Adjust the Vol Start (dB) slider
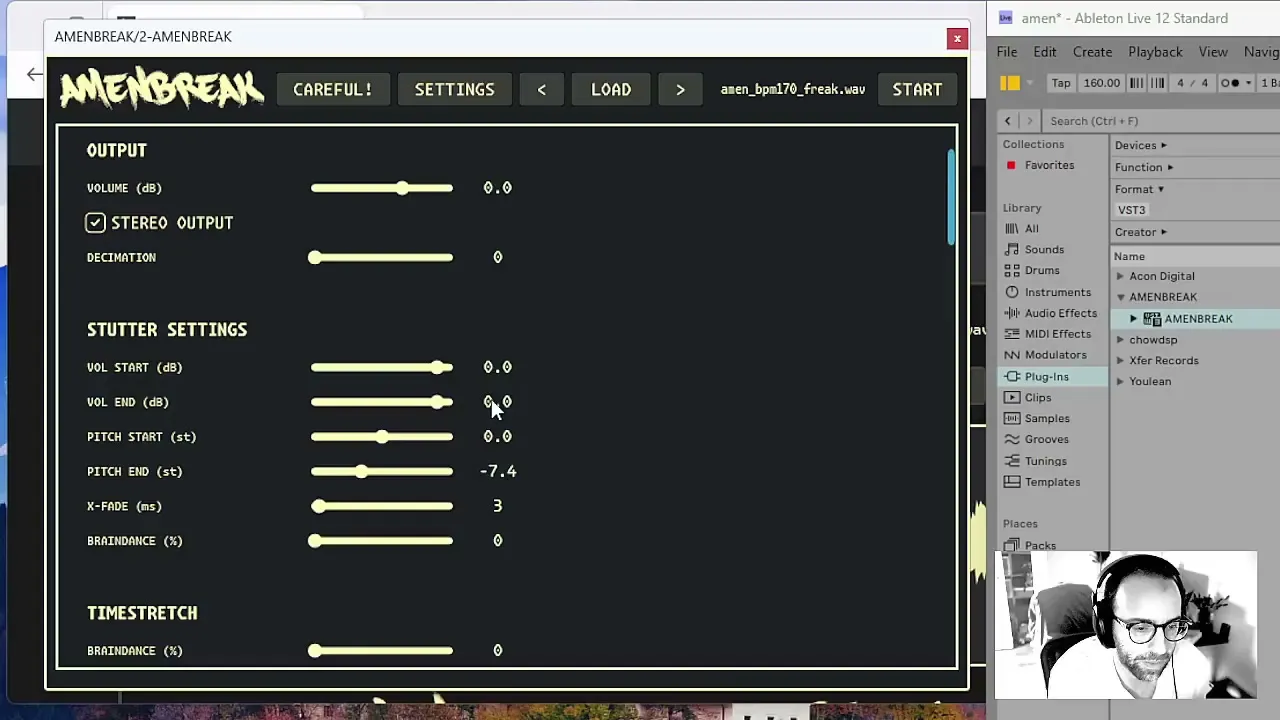 click(382, 368)
